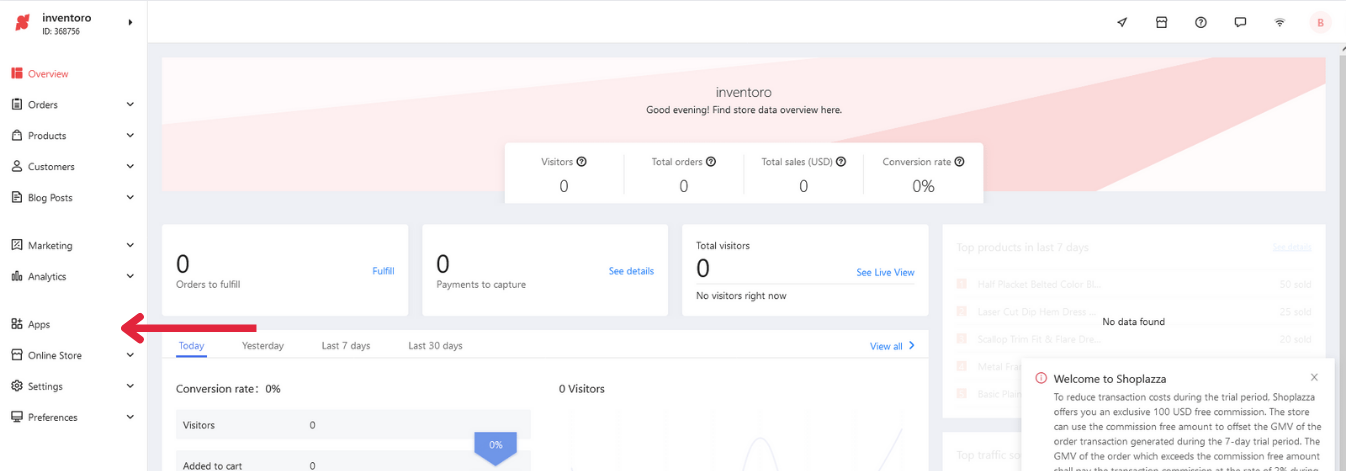
Task: Click the Fulfill link
Action: click(383, 271)
